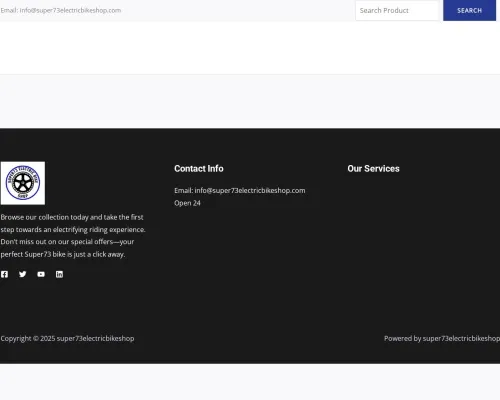
Task: Click the Super73 Electric Bike Shop footer logo
Action: click(x=23, y=183)
